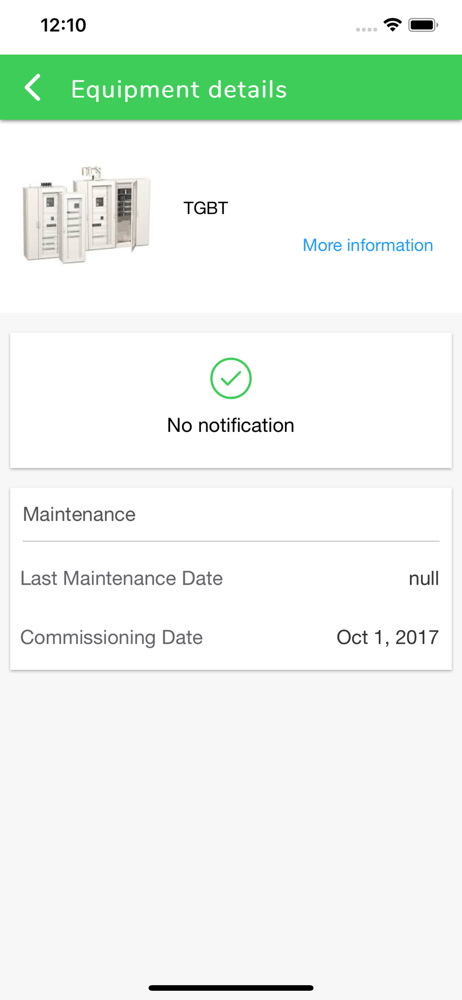Tap the home indicator bar

click(231, 988)
